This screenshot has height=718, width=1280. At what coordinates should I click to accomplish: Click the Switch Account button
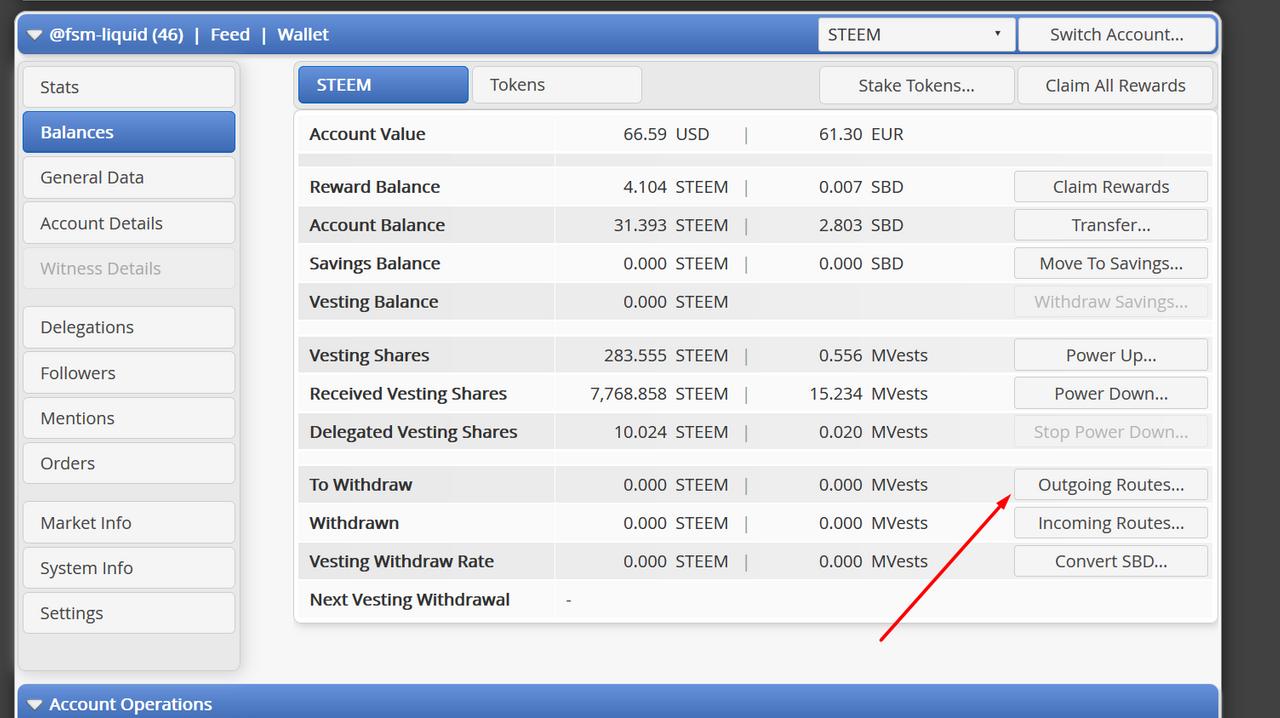point(1117,34)
